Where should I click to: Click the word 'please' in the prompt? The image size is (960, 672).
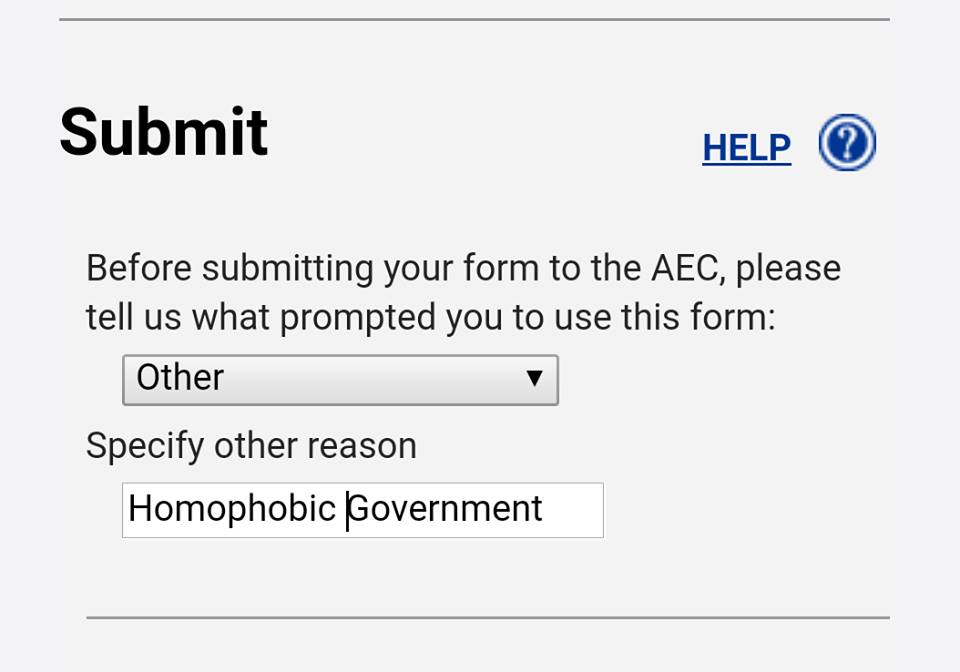(788, 268)
